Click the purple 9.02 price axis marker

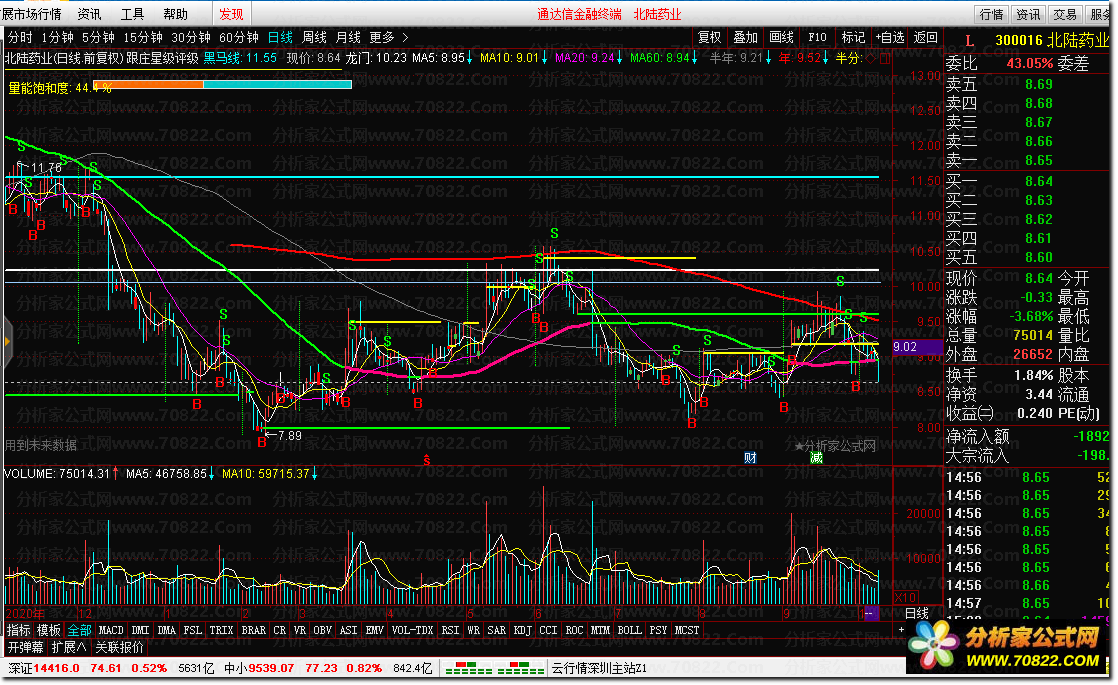(916, 347)
